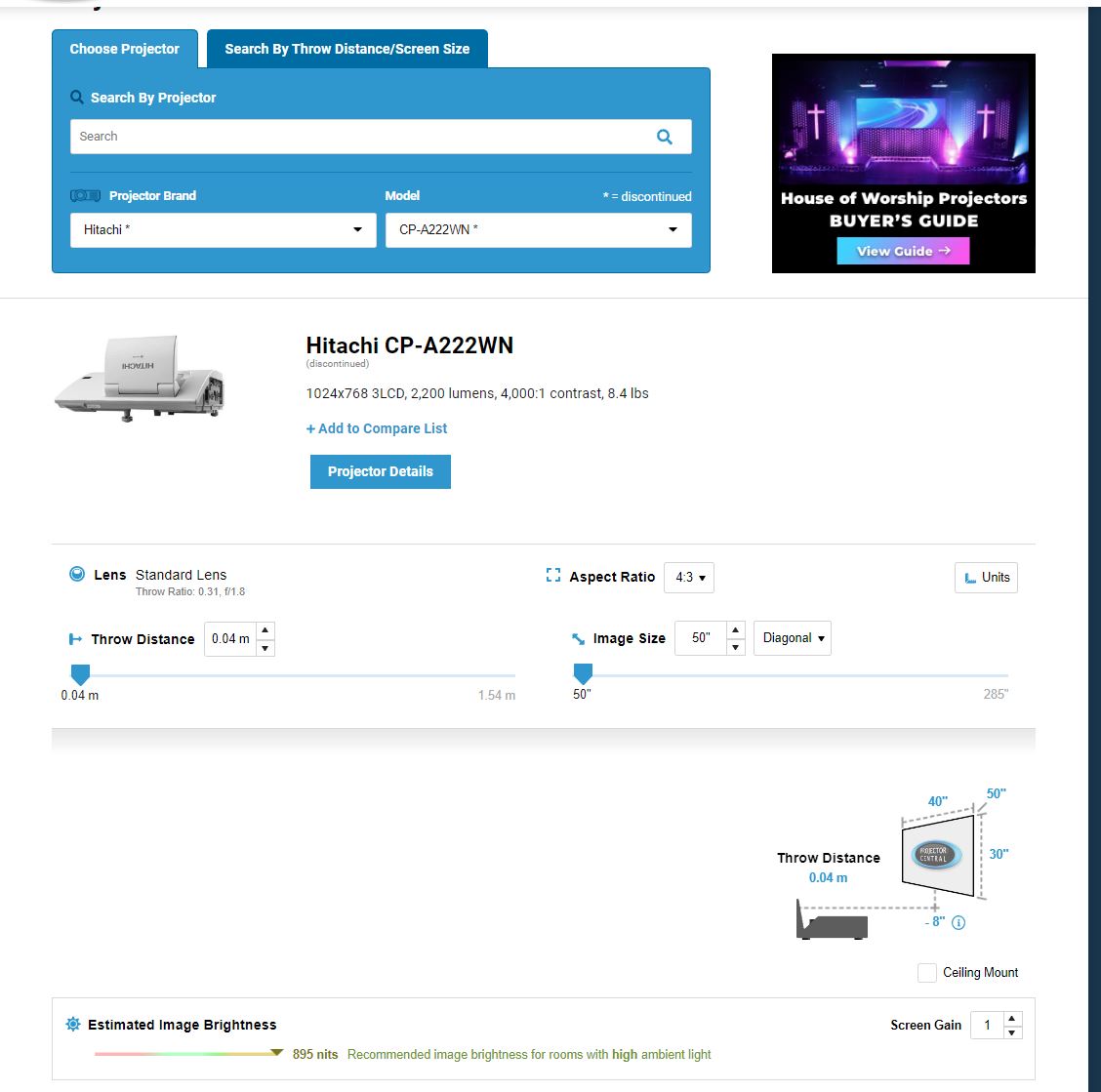Toggle the Ceiling Mount checkbox
This screenshot has height=1092, width=1101.
click(x=927, y=973)
